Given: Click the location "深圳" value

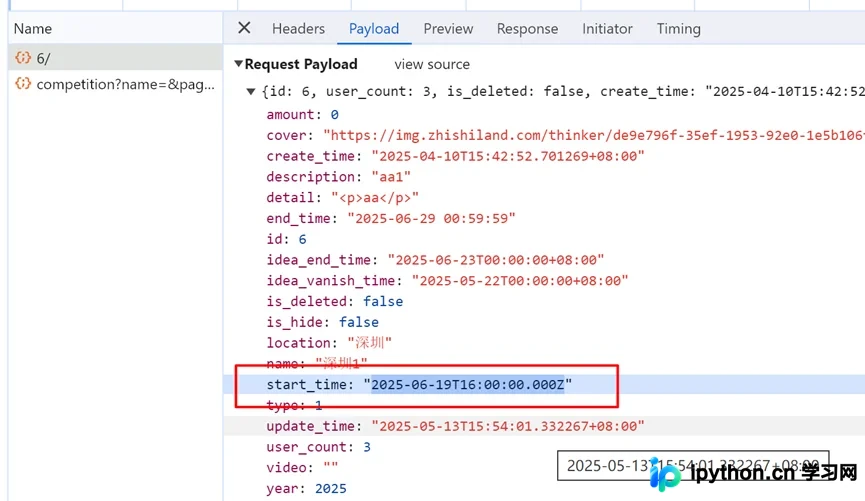Looking at the screenshot, I should [369, 343].
